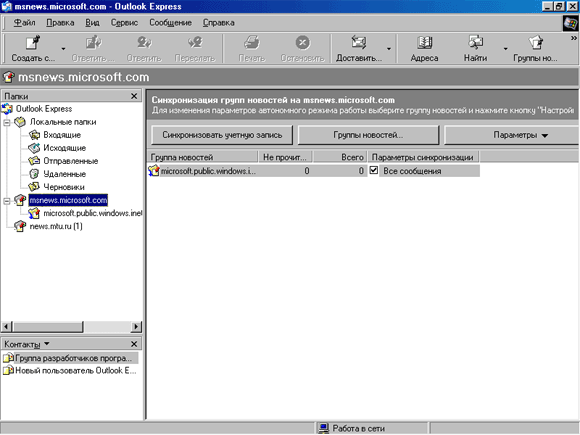The image size is (580, 435).
Task: Open the Удаленные deleted items folder
Action: pos(64,174)
